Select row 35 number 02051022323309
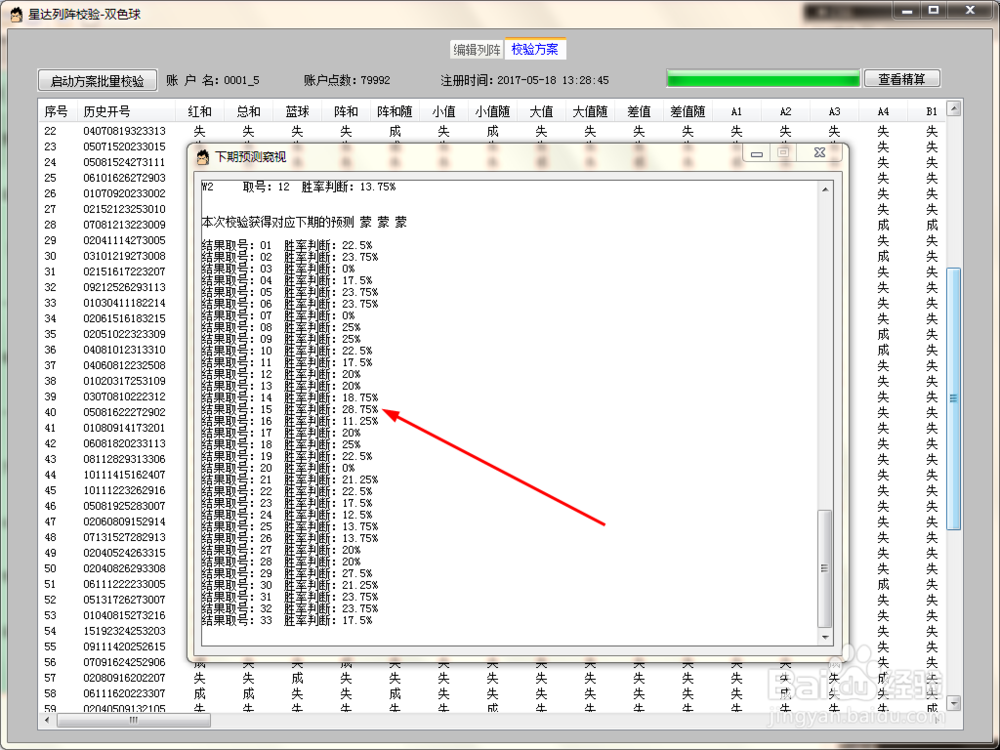1000x750 pixels. pyautogui.click(x=124, y=334)
